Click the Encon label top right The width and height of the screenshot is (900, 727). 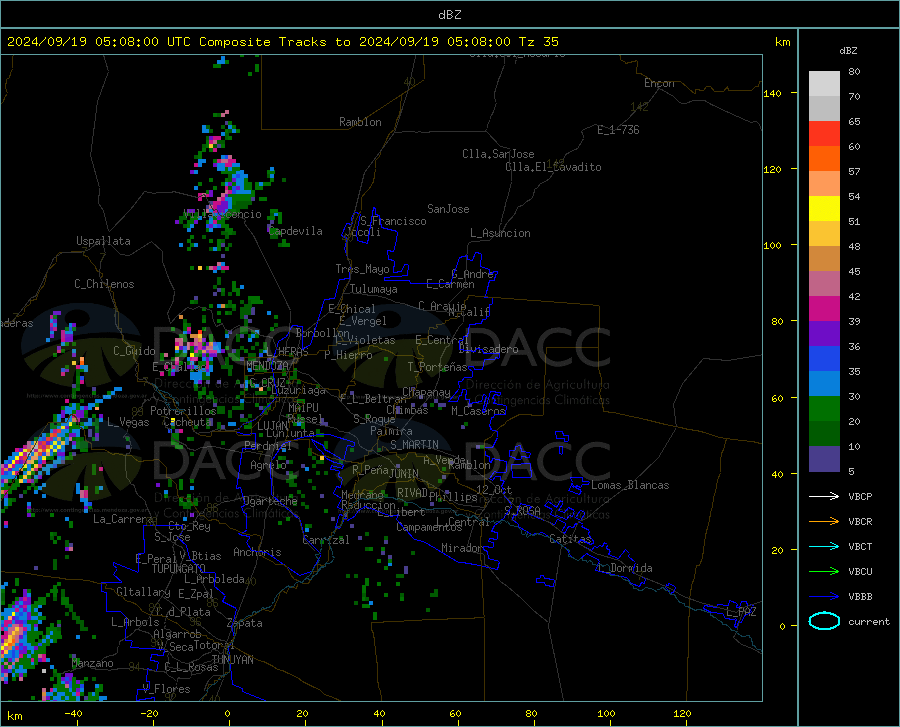point(659,83)
